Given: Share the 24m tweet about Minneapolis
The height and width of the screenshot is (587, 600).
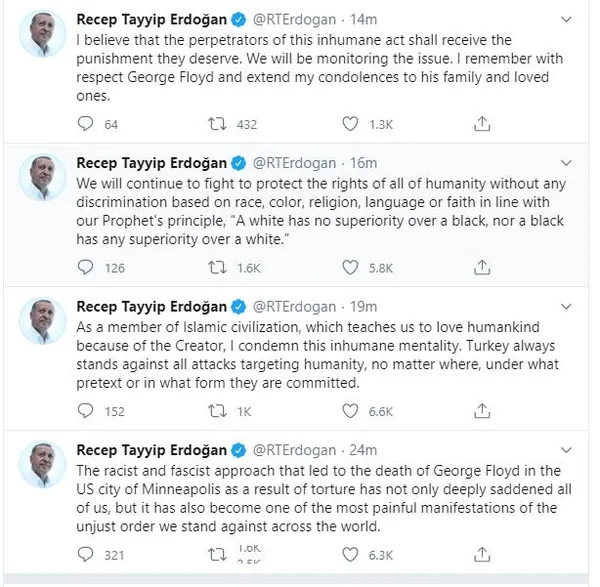Looking at the screenshot, I should tap(483, 555).
